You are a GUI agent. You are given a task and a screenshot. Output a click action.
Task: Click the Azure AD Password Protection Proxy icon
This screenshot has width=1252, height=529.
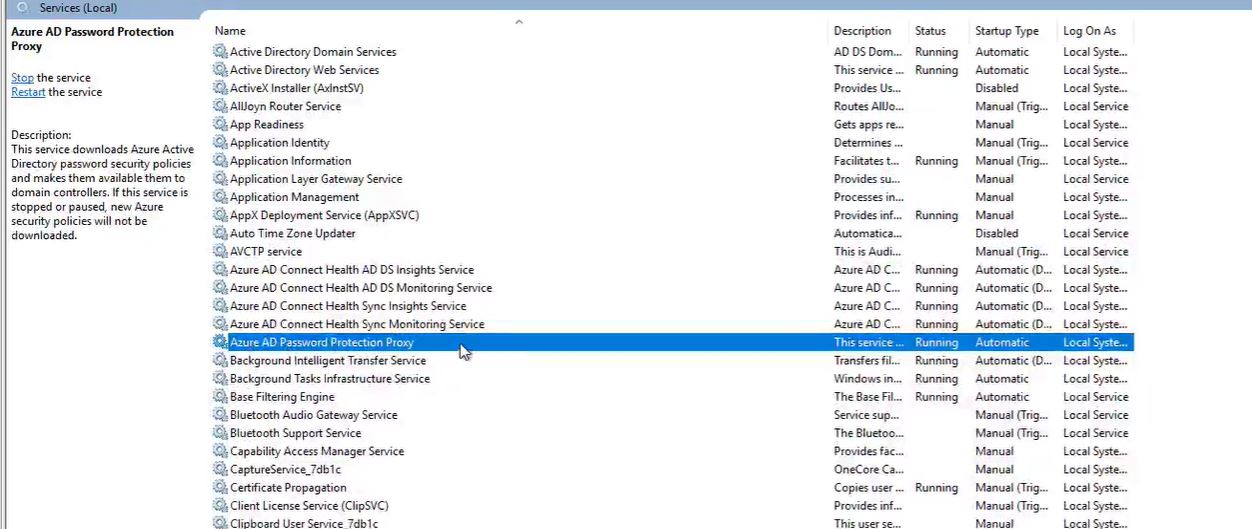tap(220, 342)
